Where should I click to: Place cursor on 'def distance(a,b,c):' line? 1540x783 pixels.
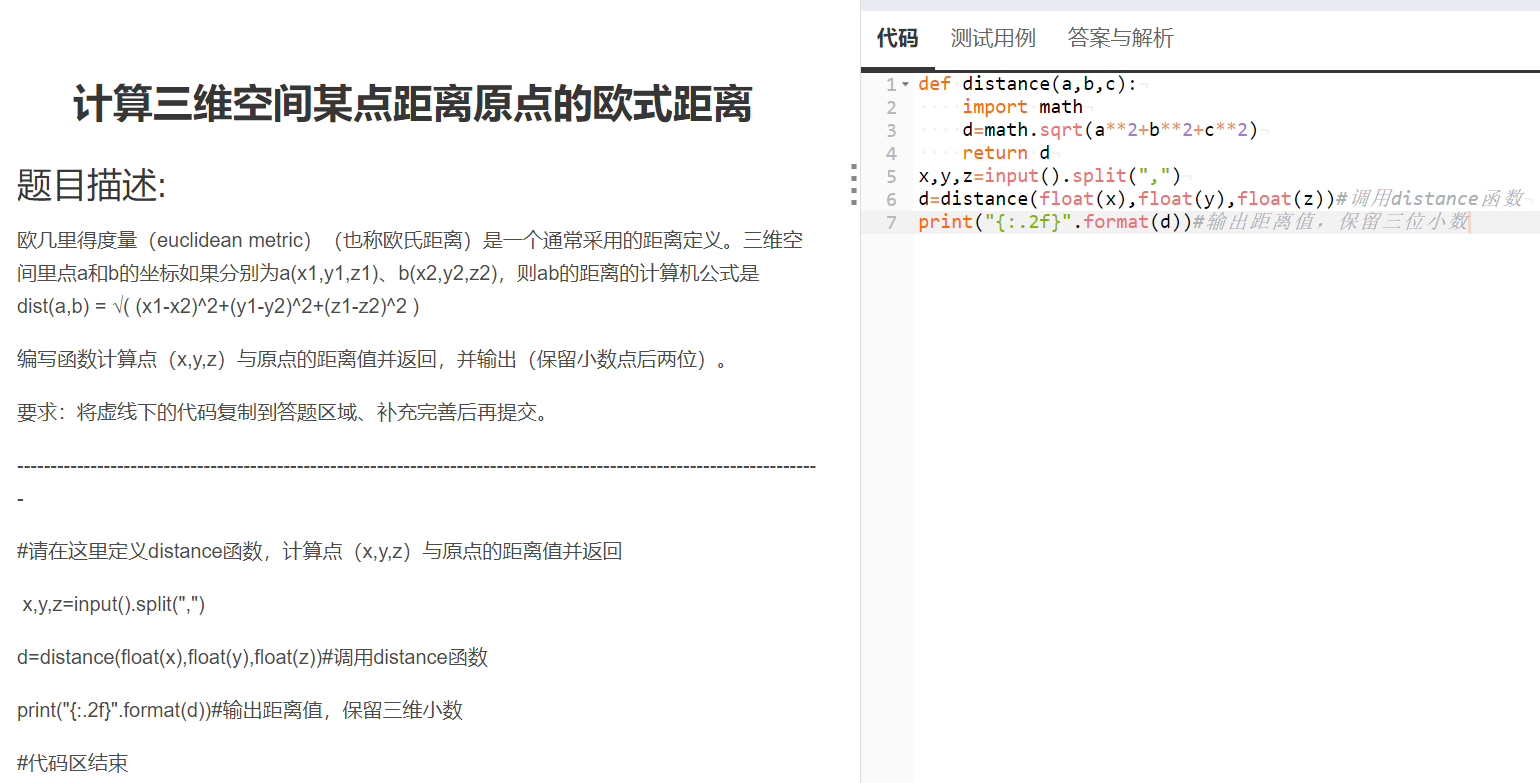[x=1027, y=84]
